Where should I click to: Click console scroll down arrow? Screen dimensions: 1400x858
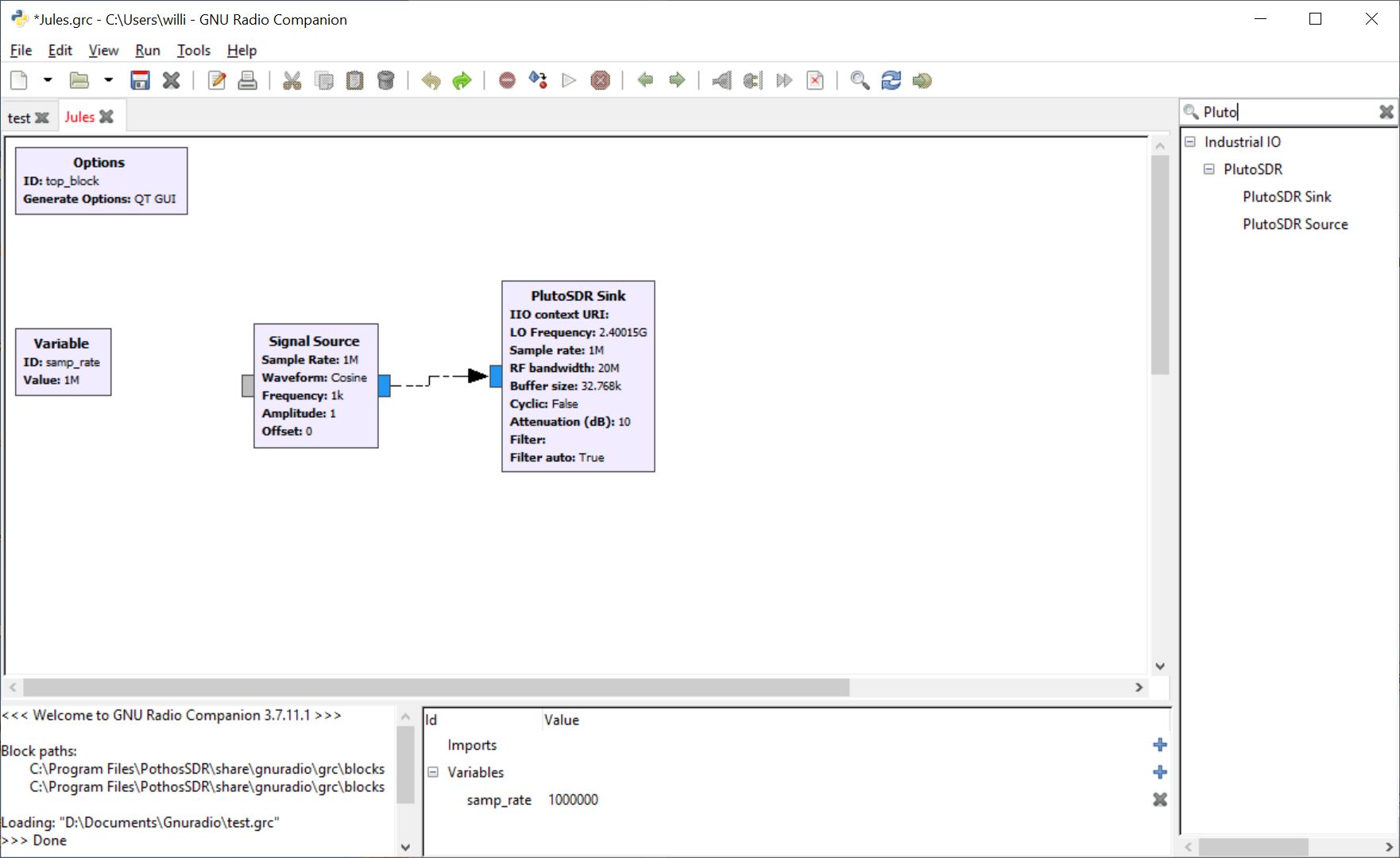(x=405, y=847)
